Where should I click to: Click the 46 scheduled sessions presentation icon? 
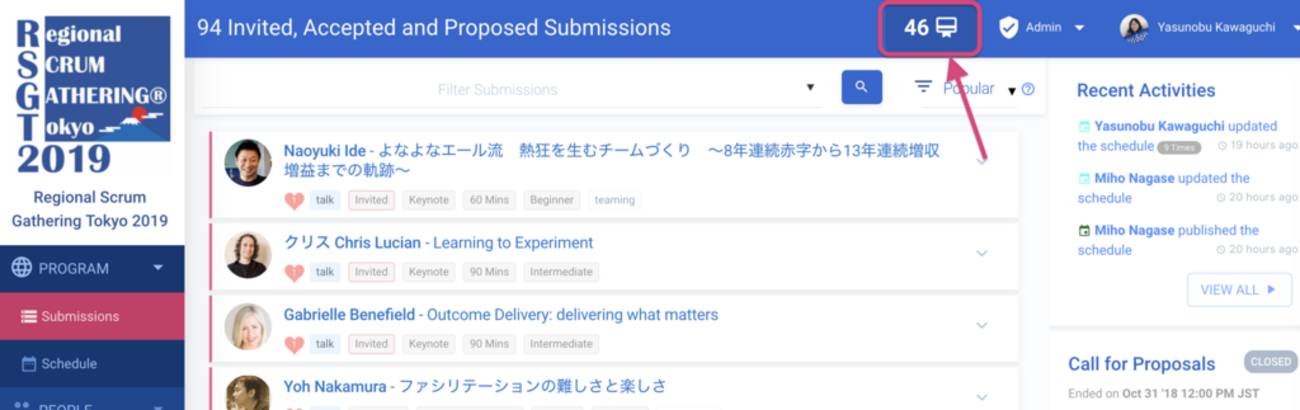tap(946, 27)
